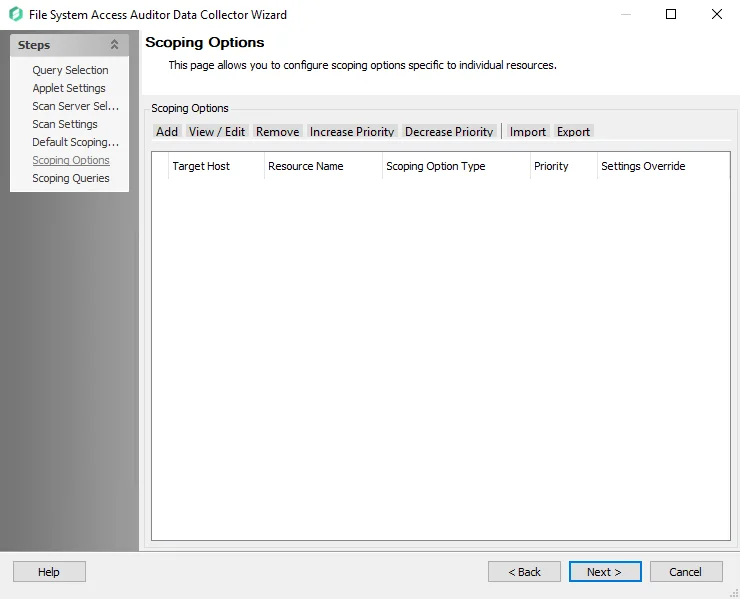Open the Applet Settings step
This screenshot has height=599, width=740.
(69, 88)
